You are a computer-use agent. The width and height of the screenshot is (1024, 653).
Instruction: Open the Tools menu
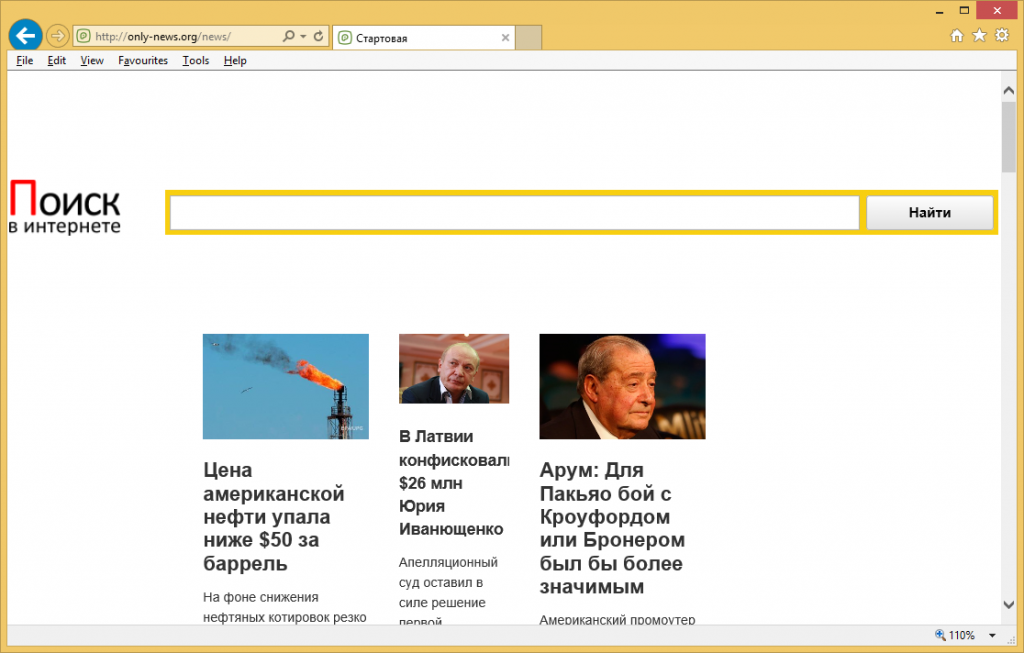click(x=196, y=61)
